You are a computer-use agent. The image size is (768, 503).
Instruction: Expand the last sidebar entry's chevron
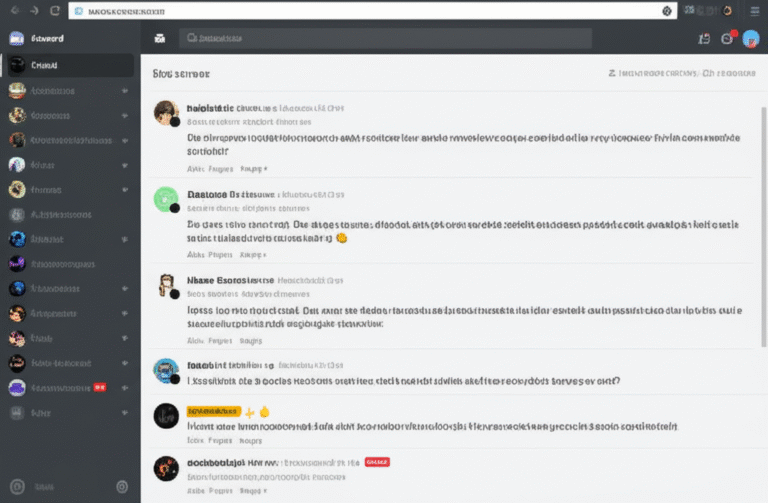click(124, 412)
